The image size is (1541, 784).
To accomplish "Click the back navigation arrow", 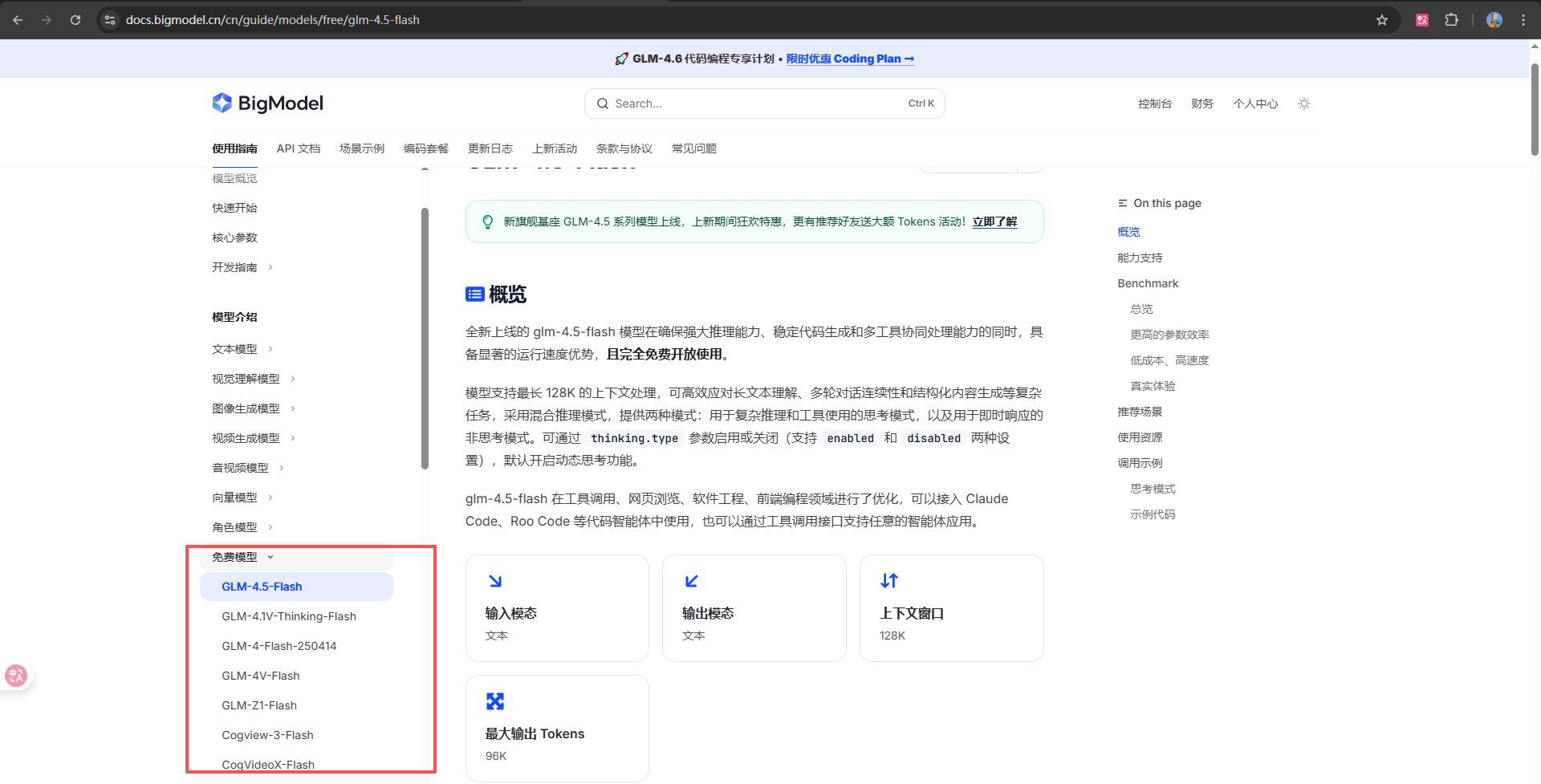I will (x=18, y=20).
